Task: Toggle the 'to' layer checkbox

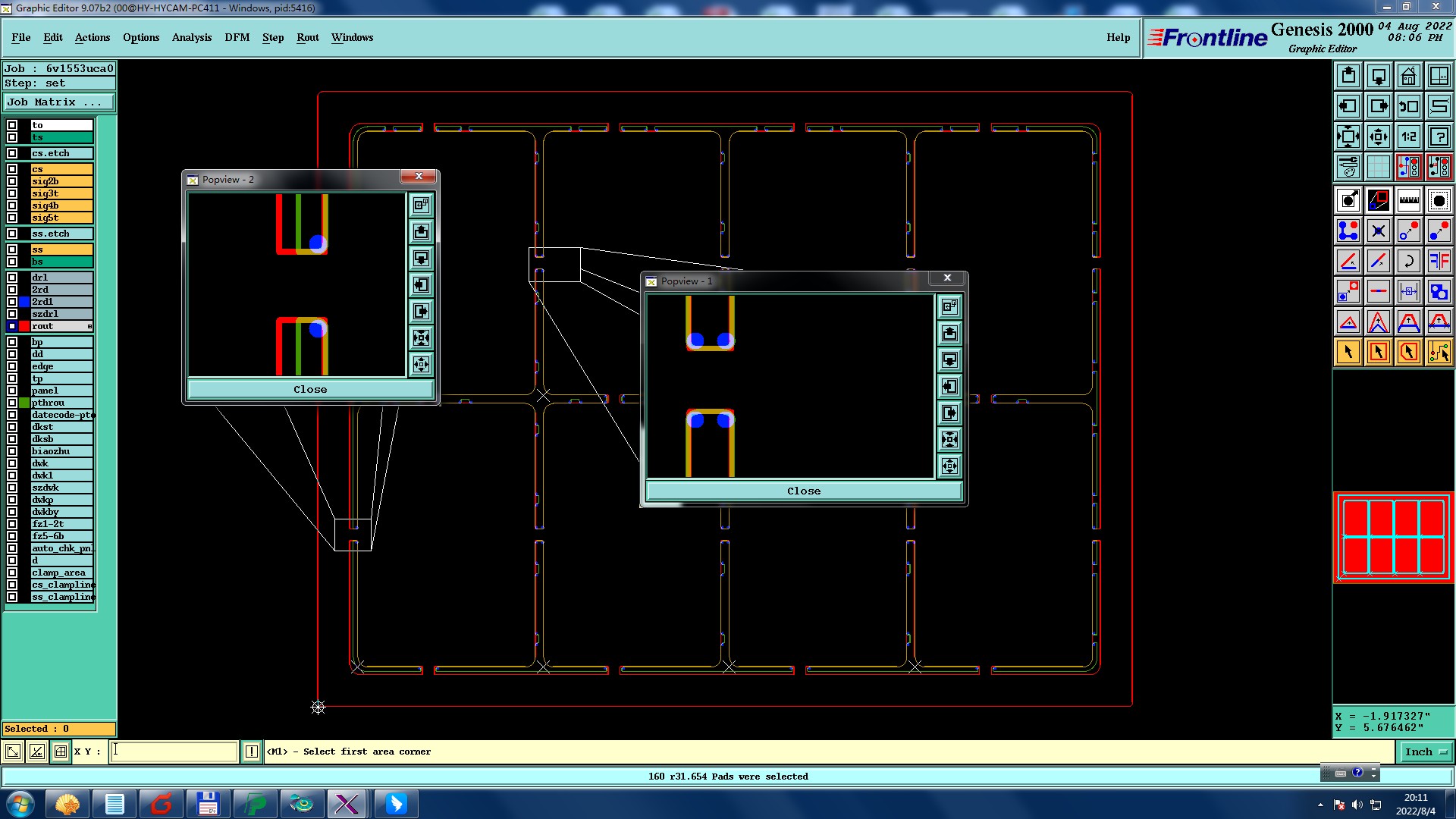Action: point(12,125)
